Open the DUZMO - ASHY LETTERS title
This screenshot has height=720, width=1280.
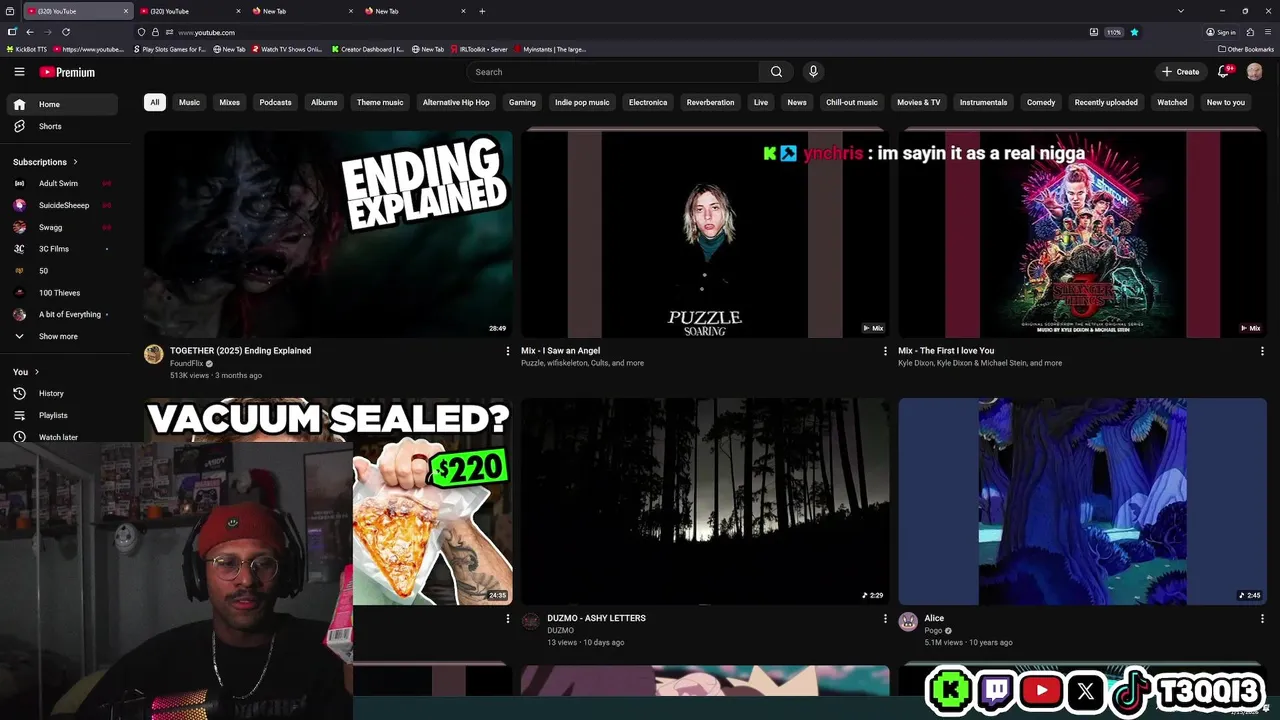(x=596, y=618)
